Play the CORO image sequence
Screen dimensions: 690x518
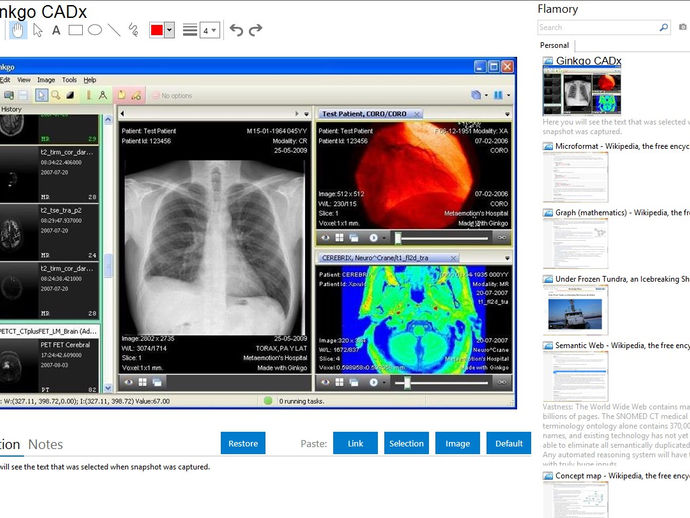[374, 238]
